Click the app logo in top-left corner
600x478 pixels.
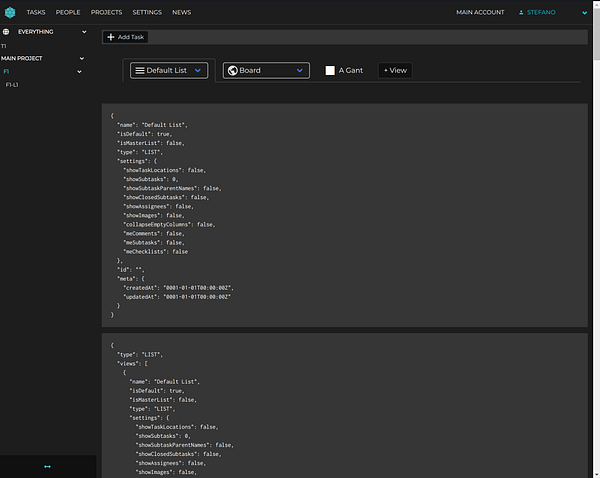click(10, 12)
